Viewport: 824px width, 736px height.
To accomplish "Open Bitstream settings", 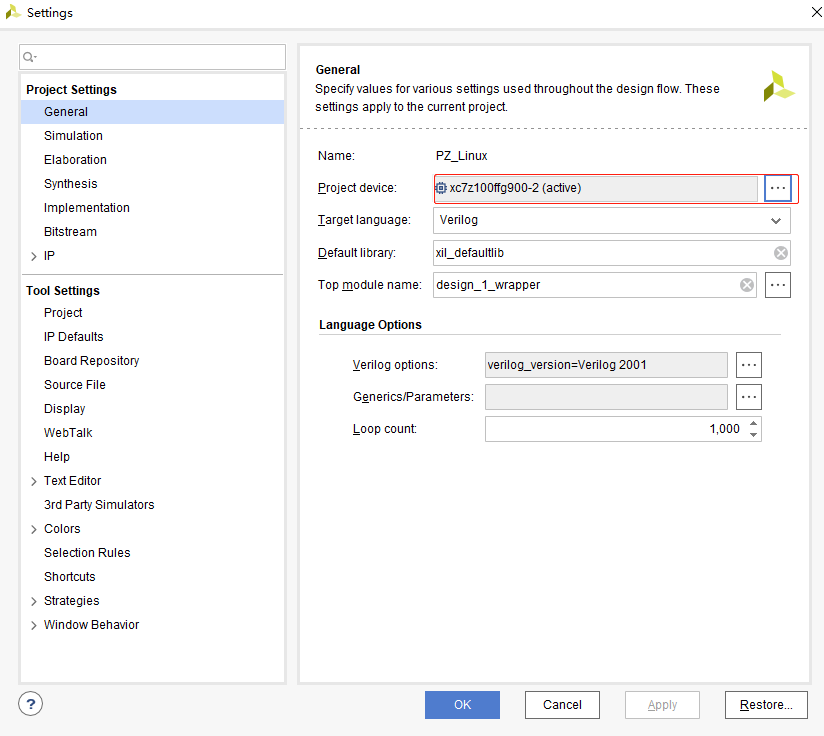I will (70, 232).
